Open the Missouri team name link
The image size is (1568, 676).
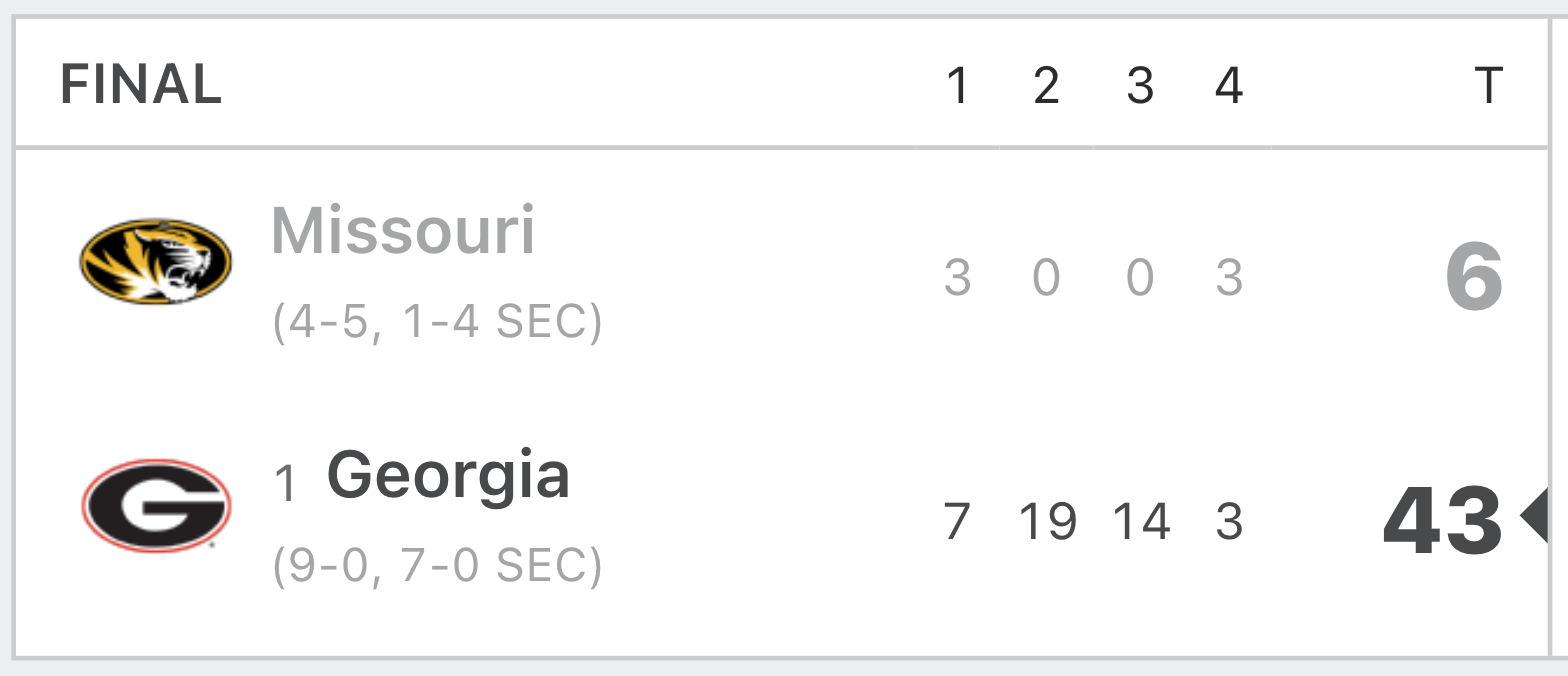point(403,231)
